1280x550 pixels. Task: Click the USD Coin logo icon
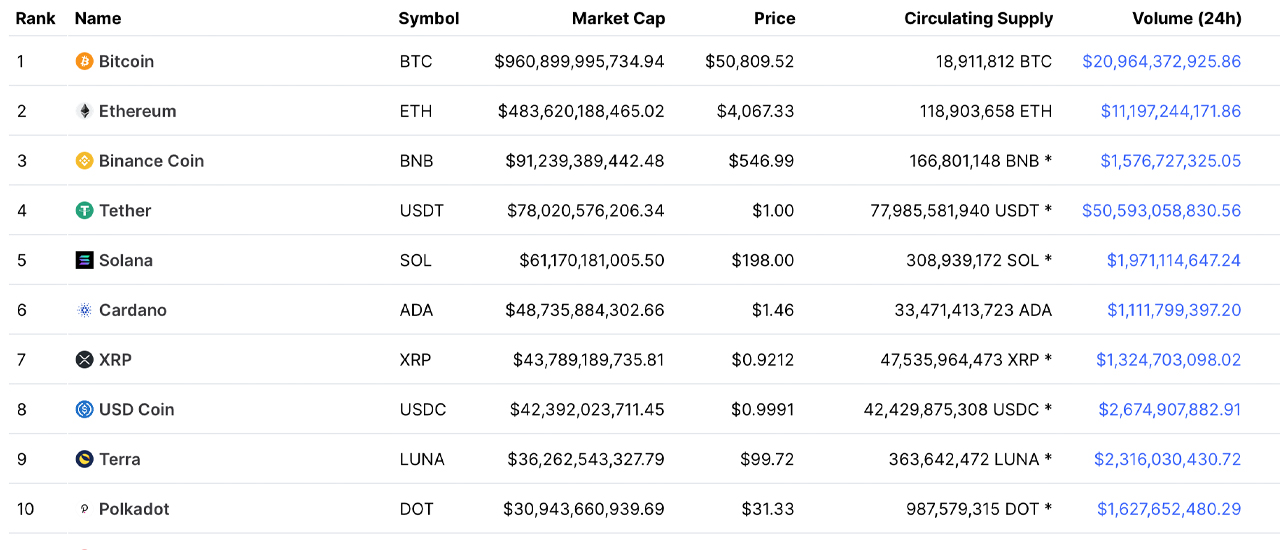point(85,409)
